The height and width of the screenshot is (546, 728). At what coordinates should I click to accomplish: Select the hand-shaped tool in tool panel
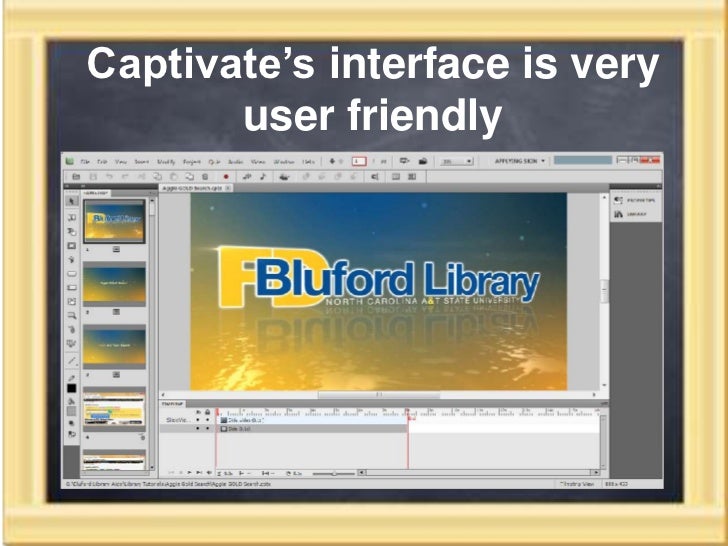coord(72,260)
